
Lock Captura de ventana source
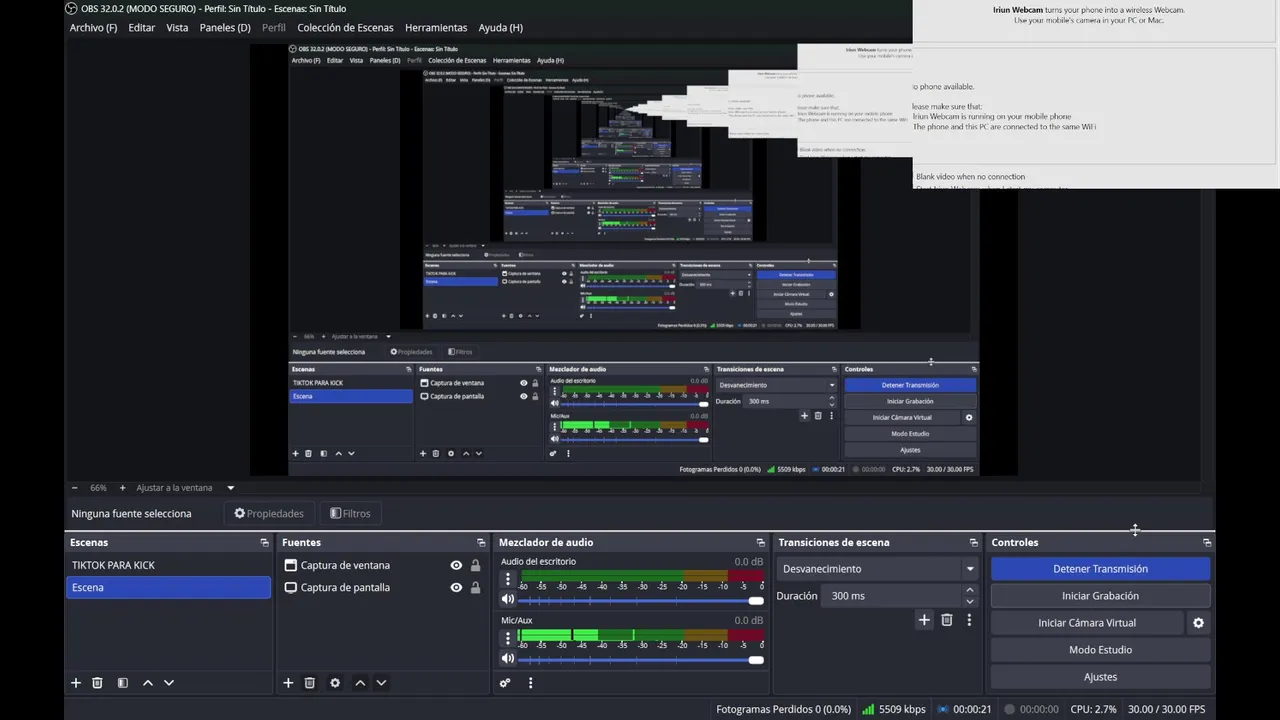(476, 565)
